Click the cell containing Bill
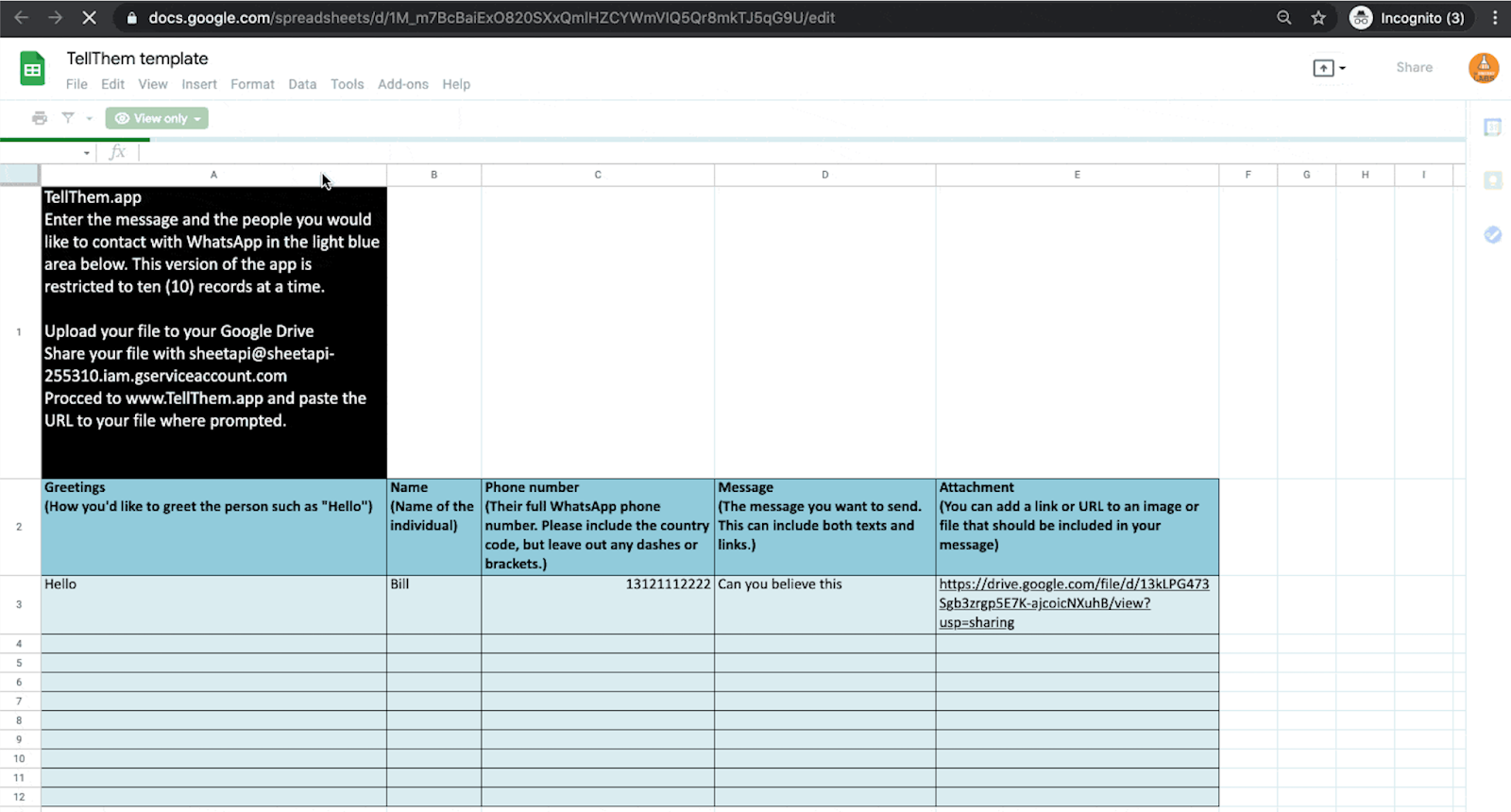The height and width of the screenshot is (812, 1511). coord(434,604)
